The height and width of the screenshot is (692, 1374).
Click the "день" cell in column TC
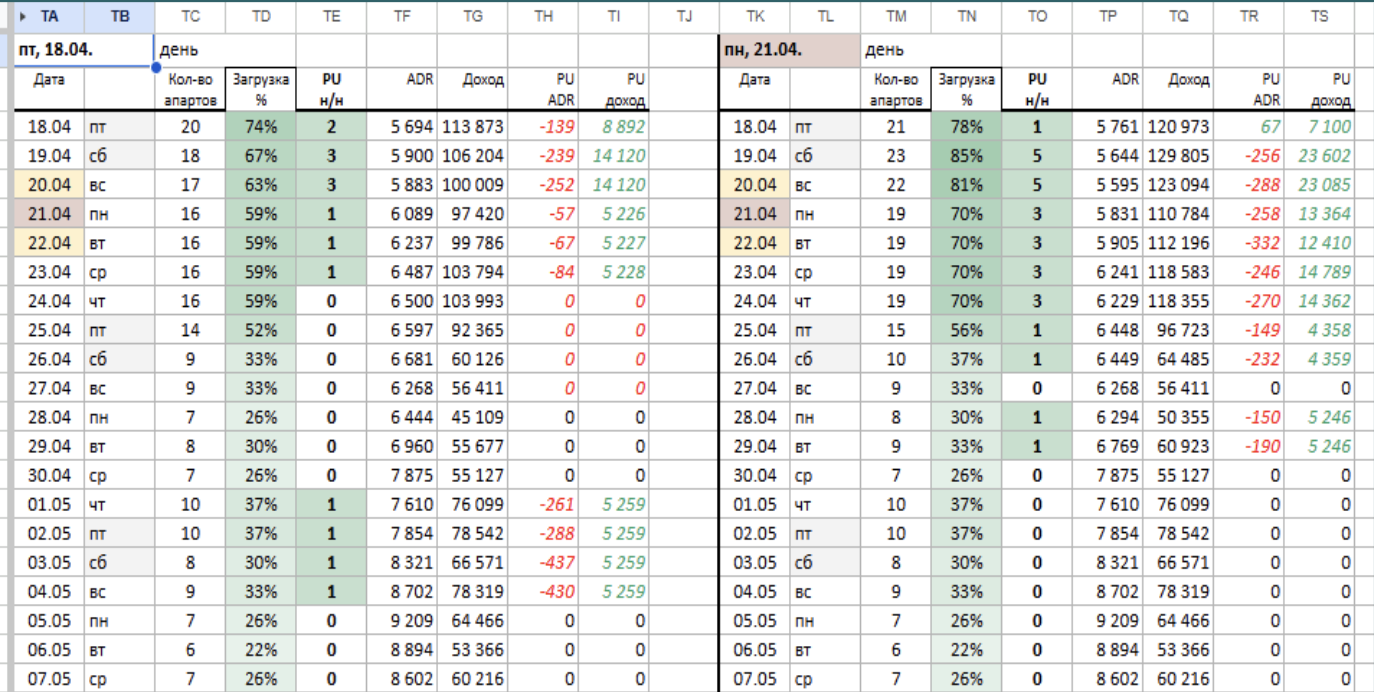click(190, 49)
